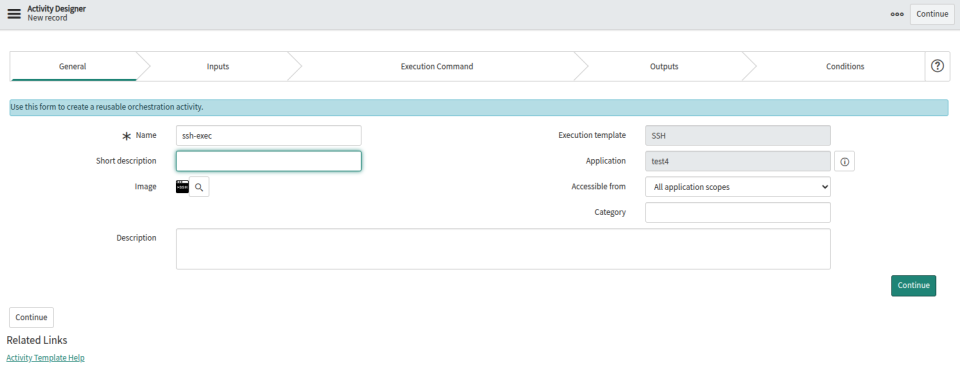Select the General tab

pos(72,66)
